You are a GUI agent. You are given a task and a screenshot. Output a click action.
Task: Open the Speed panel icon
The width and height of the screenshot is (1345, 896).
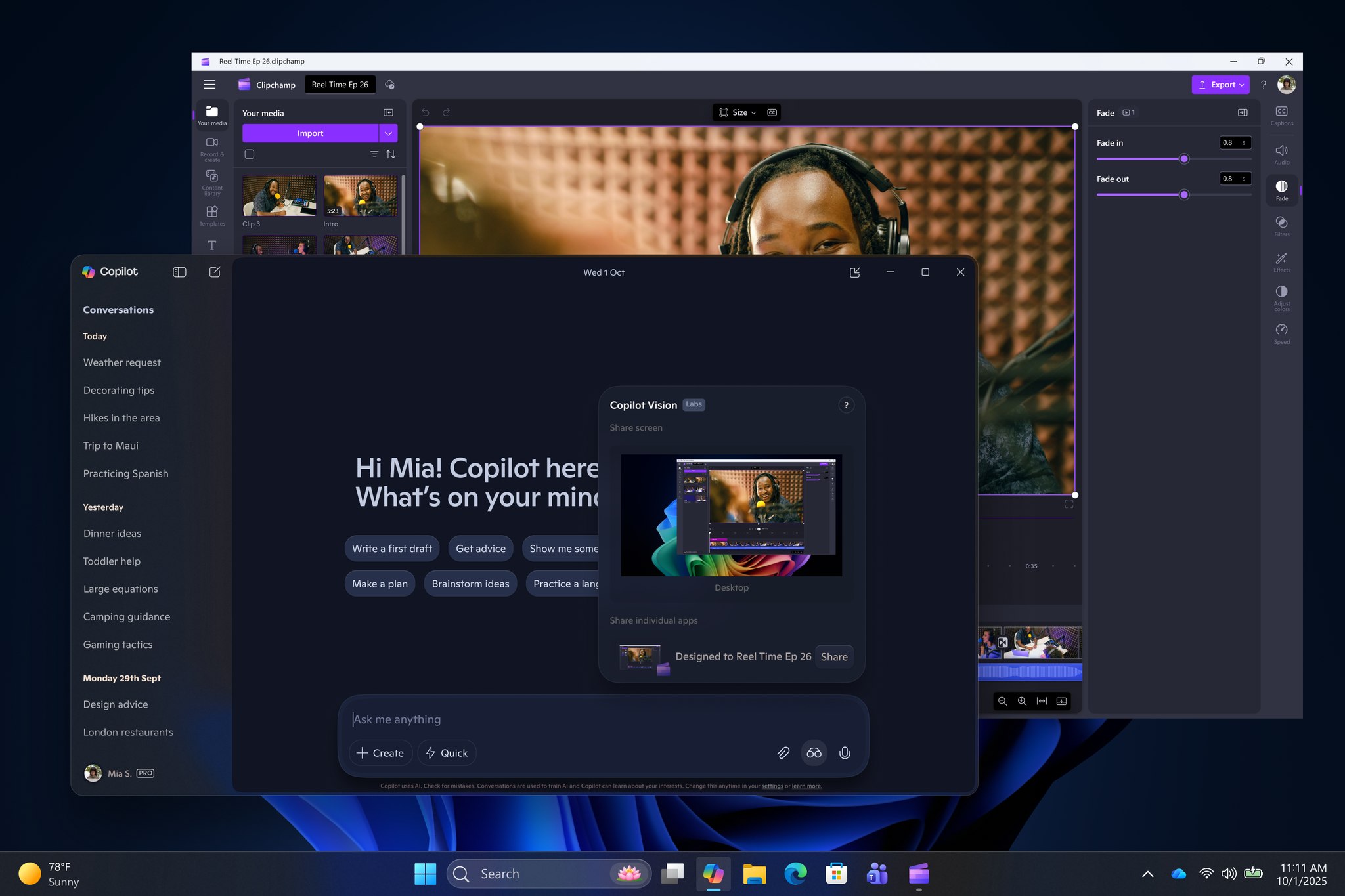1281,333
